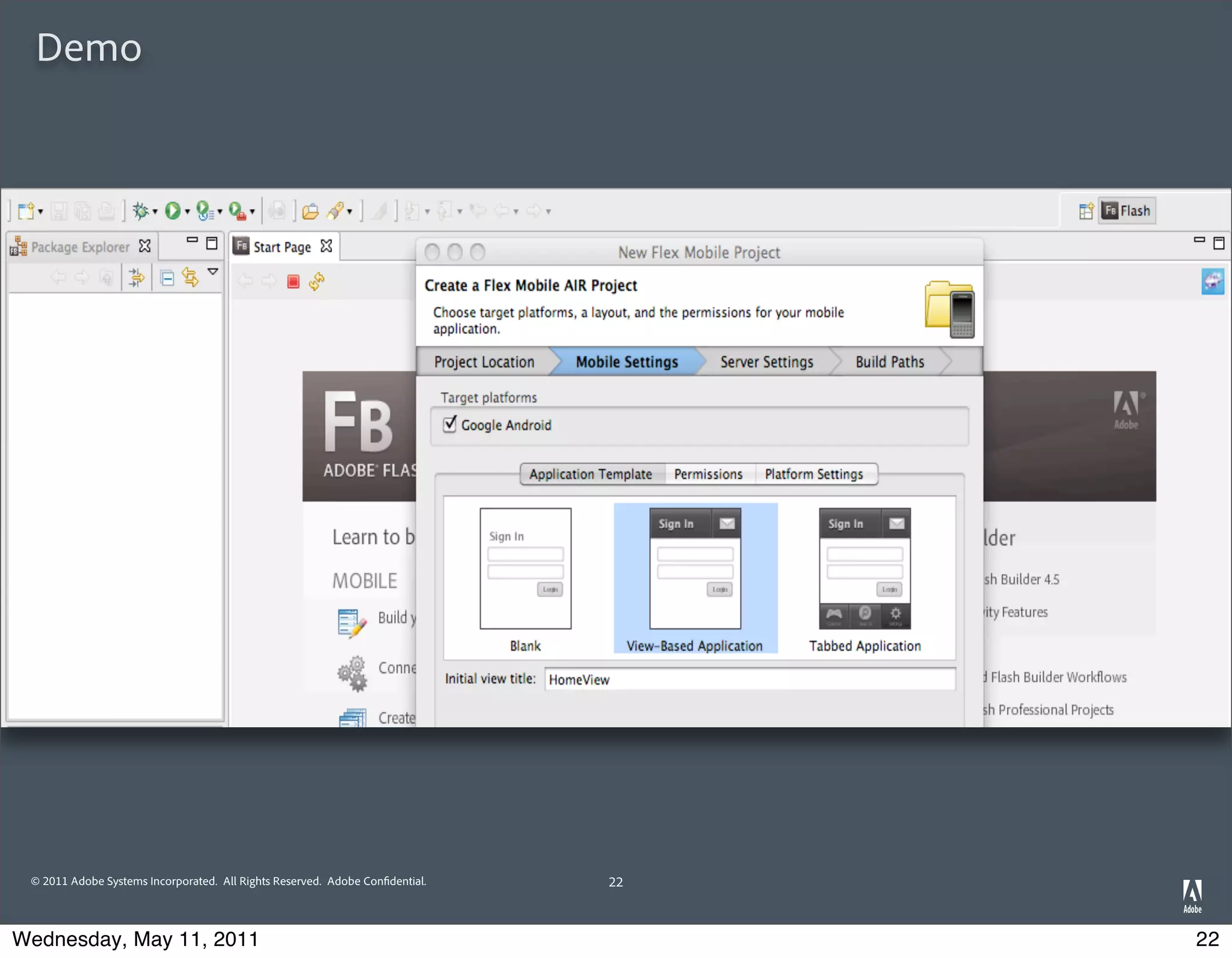This screenshot has height=958, width=1232.
Task: Click the Debug bug icon
Action: click(141, 211)
